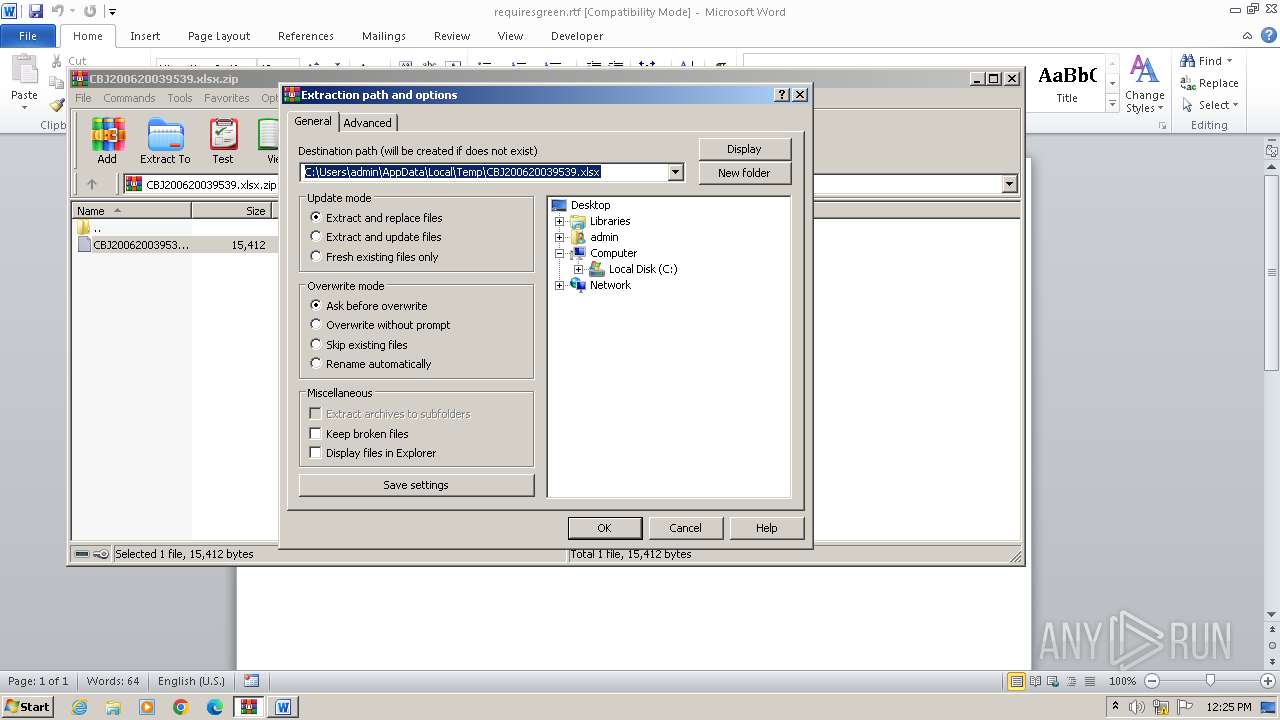
Task: Click the Undo icon in Word
Action: [x=57, y=11]
